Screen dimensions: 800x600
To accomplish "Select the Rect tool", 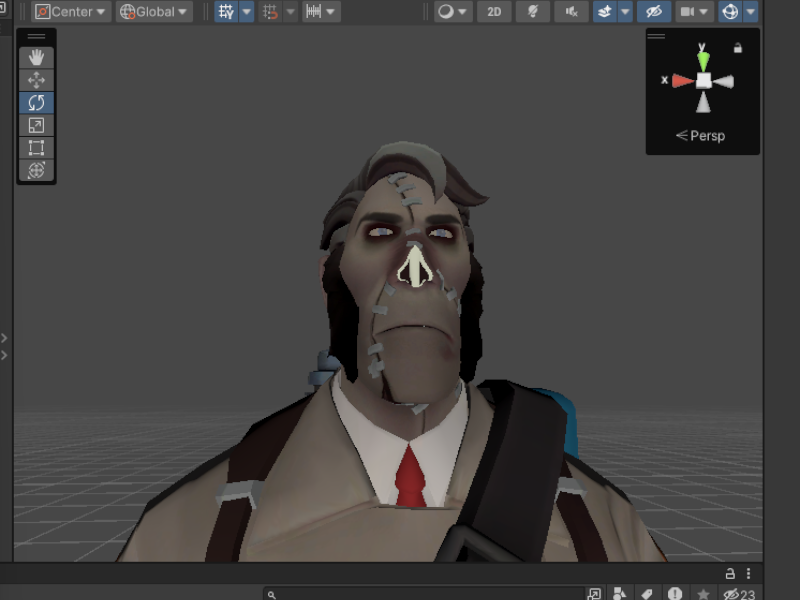I will [x=36, y=147].
